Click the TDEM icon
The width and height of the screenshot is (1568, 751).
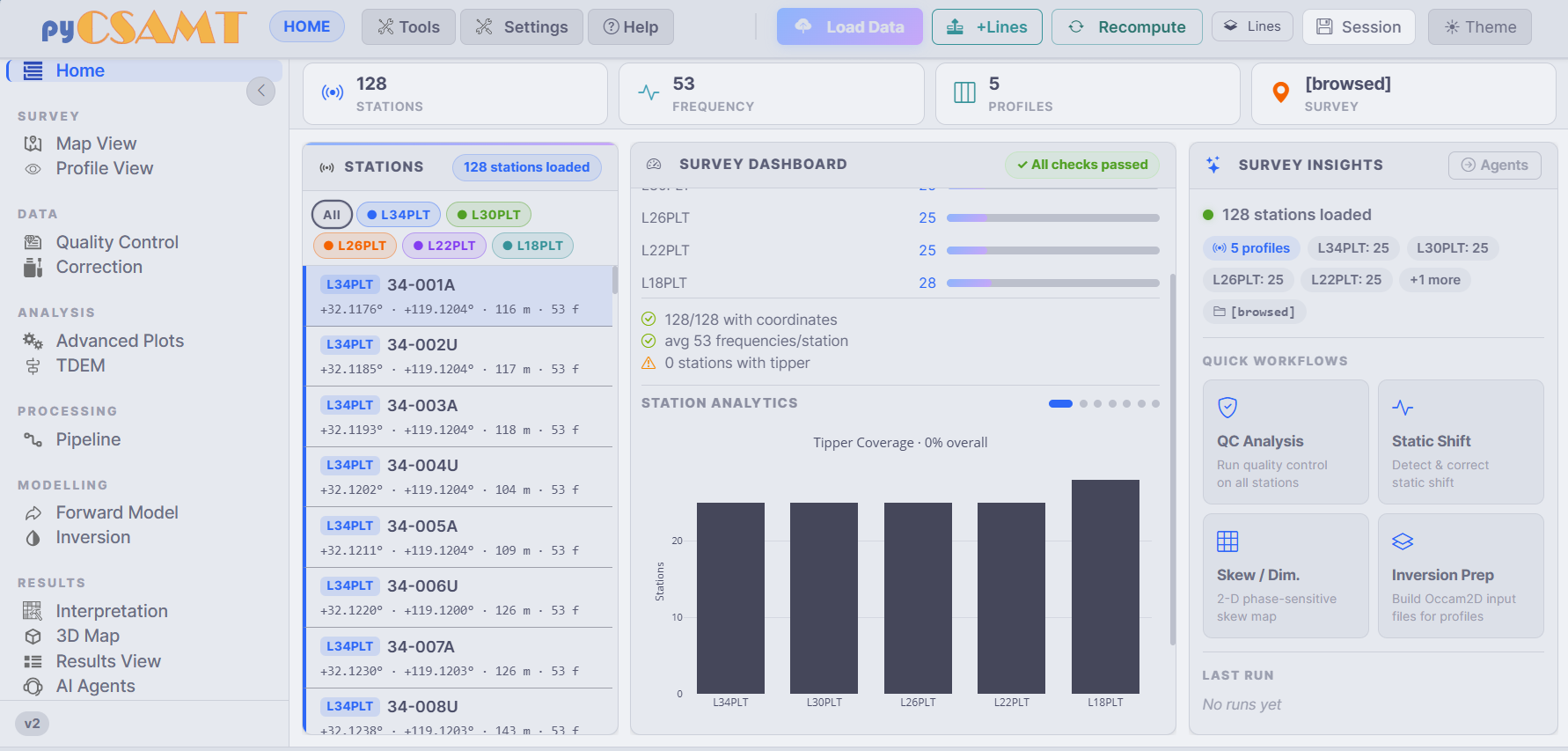(x=33, y=365)
